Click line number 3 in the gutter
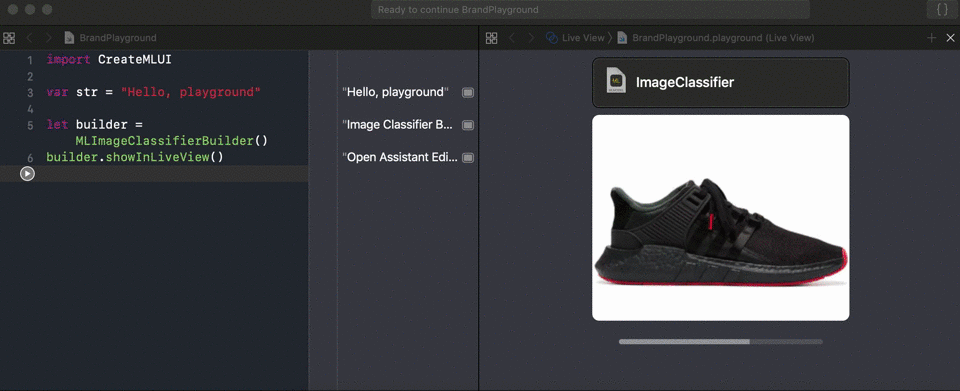The height and width of the screenshot is (391, 960). pos(30,92)
